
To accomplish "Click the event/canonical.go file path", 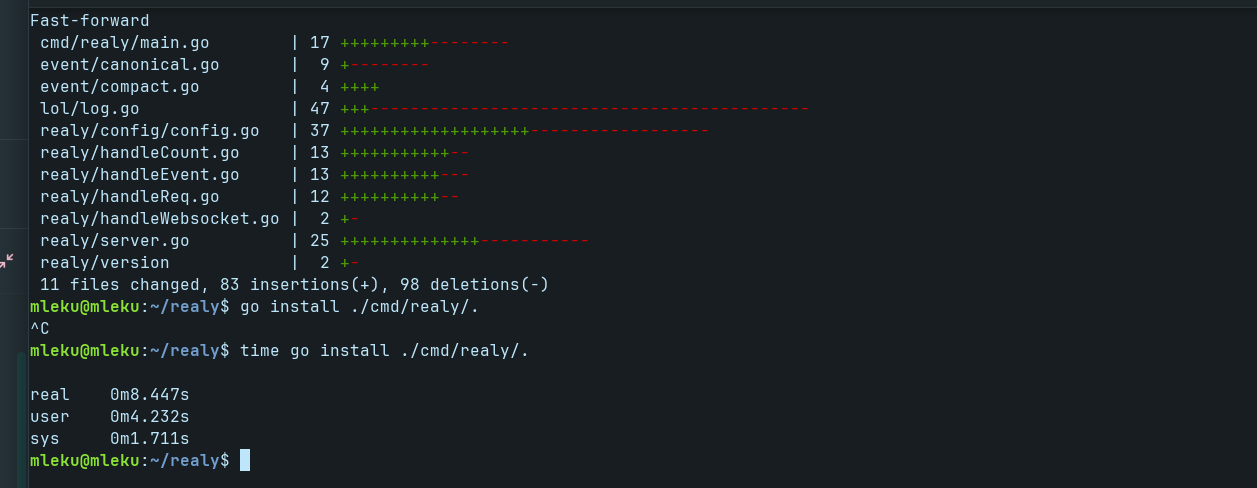I will click(x=130, y=65).
